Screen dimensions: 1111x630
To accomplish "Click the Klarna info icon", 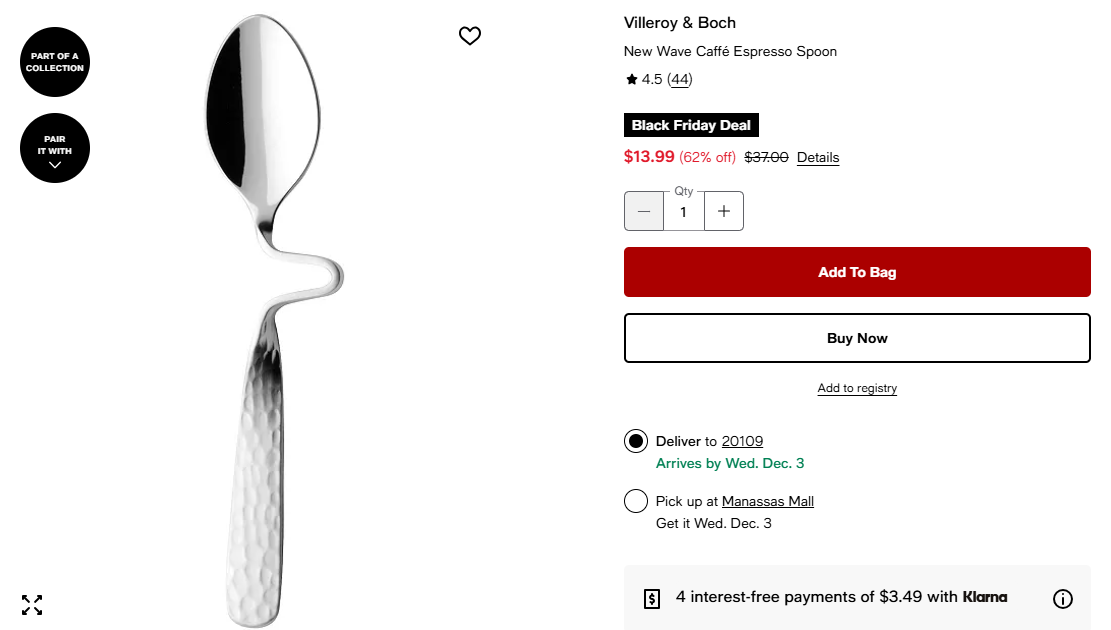I will [x=1063, y=599].
